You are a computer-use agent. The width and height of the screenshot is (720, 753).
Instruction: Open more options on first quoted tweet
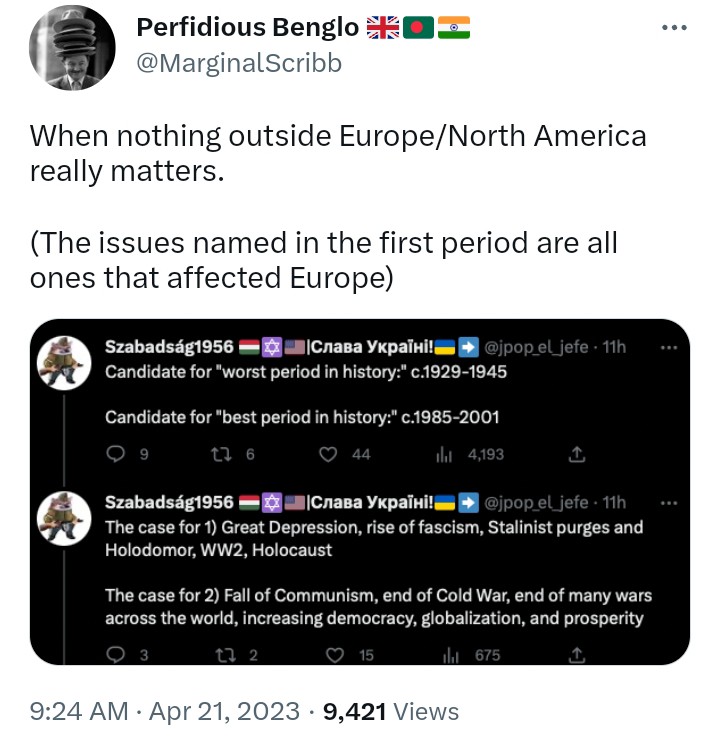pos(669,347)
